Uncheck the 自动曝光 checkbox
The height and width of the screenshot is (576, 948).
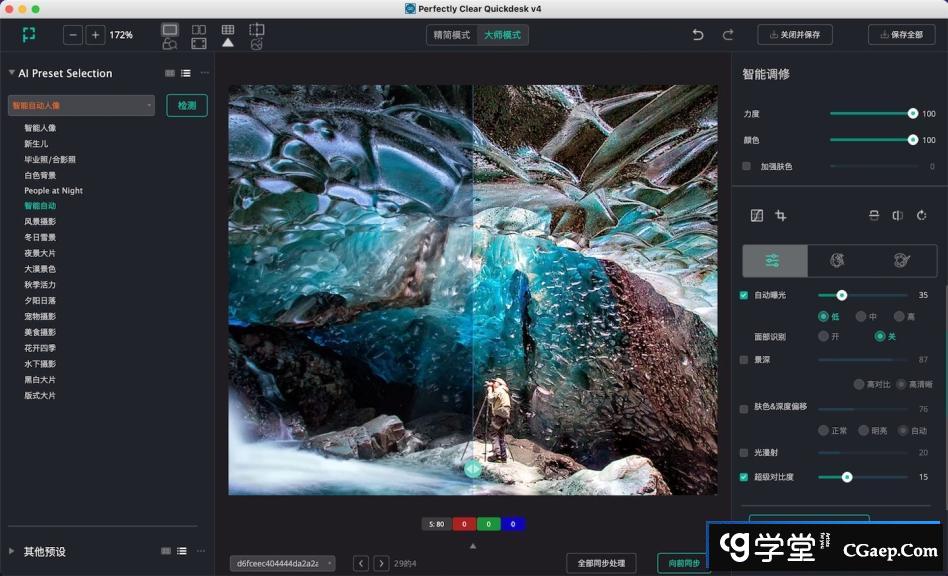pyautogui.click(x=744, y=295)
